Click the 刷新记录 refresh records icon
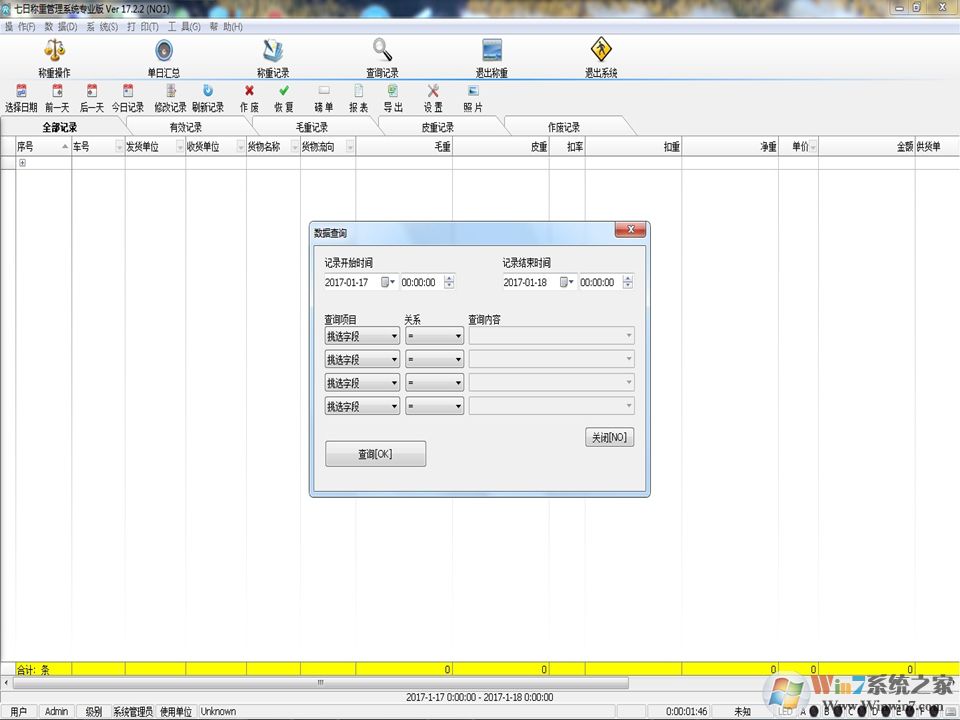Image resolution: width=960 pixels, height=720 pixels. pos(208,91)
